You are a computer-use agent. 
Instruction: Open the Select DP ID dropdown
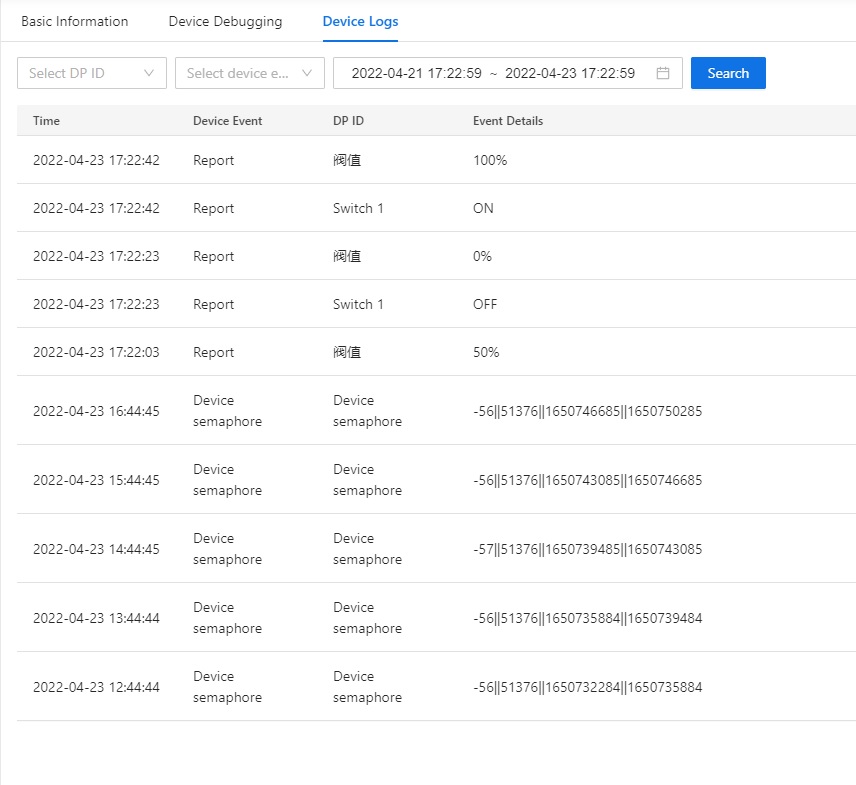click(x=92, y=73)
